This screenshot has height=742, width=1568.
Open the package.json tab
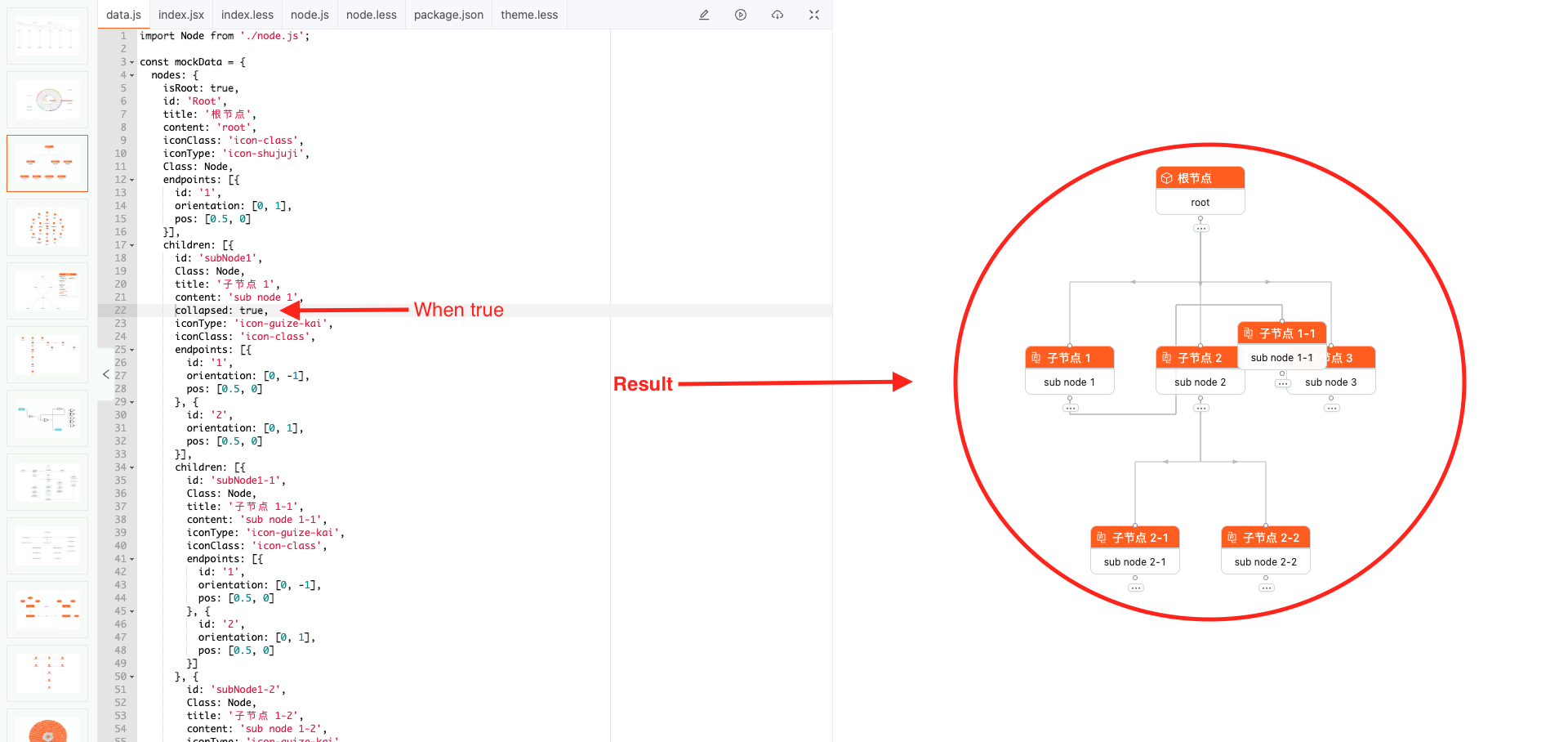point(448,14)
